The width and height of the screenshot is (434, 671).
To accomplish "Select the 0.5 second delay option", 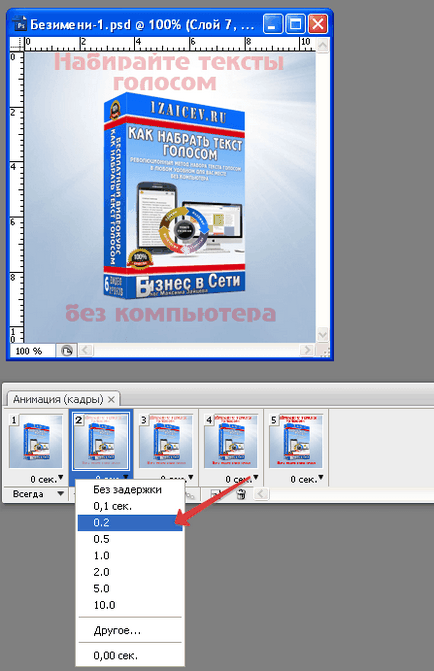I will click(130, 539).
